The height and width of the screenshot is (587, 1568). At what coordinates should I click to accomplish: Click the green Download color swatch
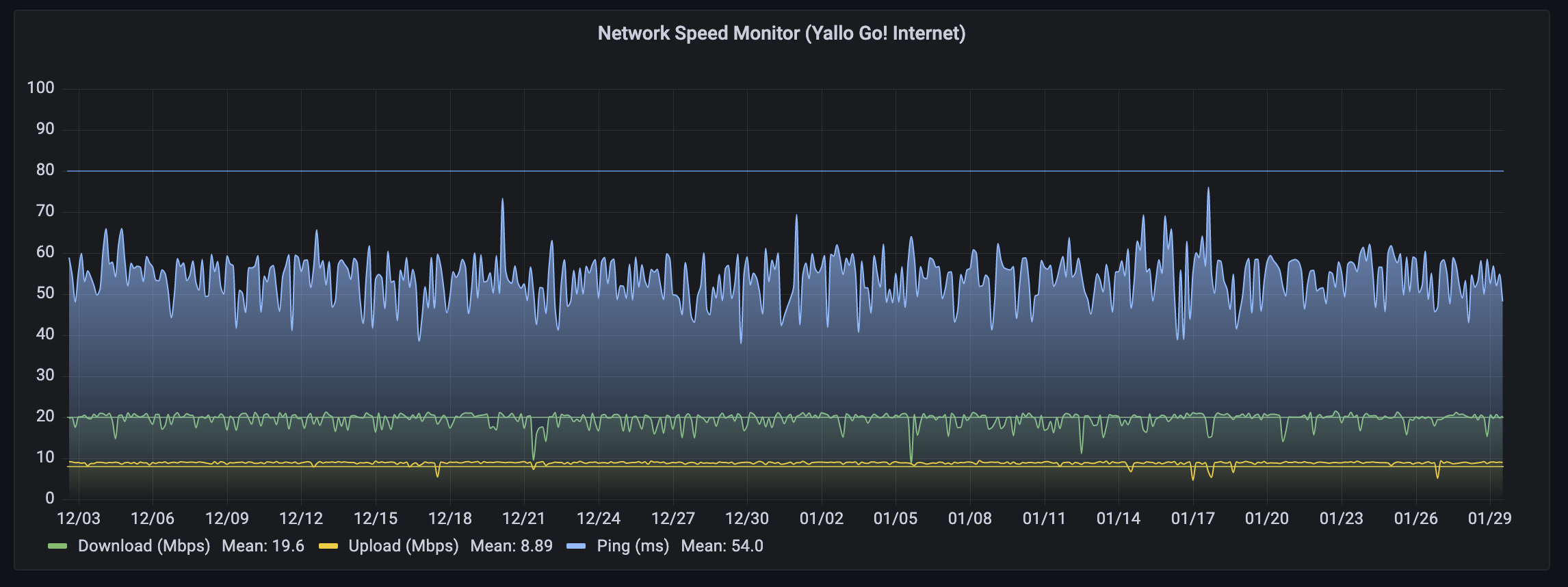coord(57,546)
